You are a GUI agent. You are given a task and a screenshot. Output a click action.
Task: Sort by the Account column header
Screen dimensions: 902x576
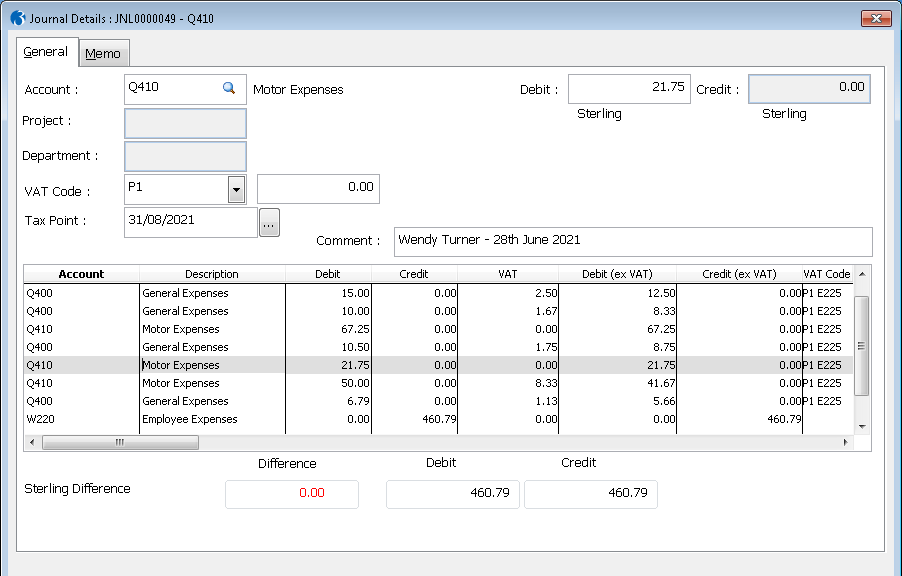[82, 274]
